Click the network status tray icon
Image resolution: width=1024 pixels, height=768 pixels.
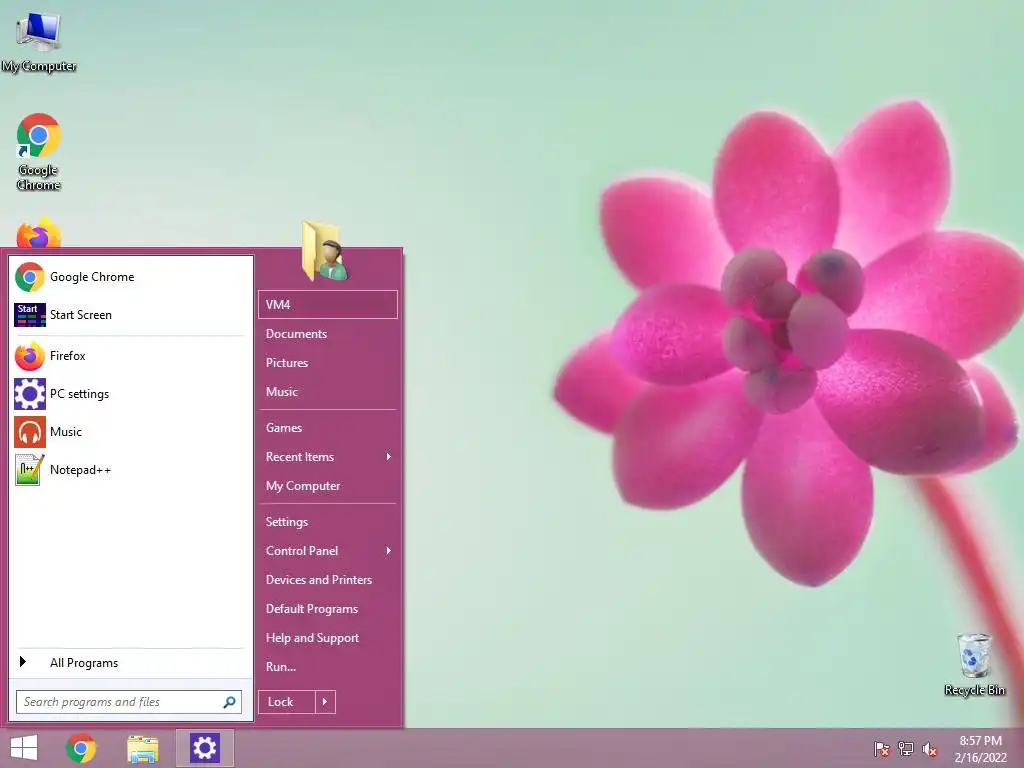click(906, 748)
